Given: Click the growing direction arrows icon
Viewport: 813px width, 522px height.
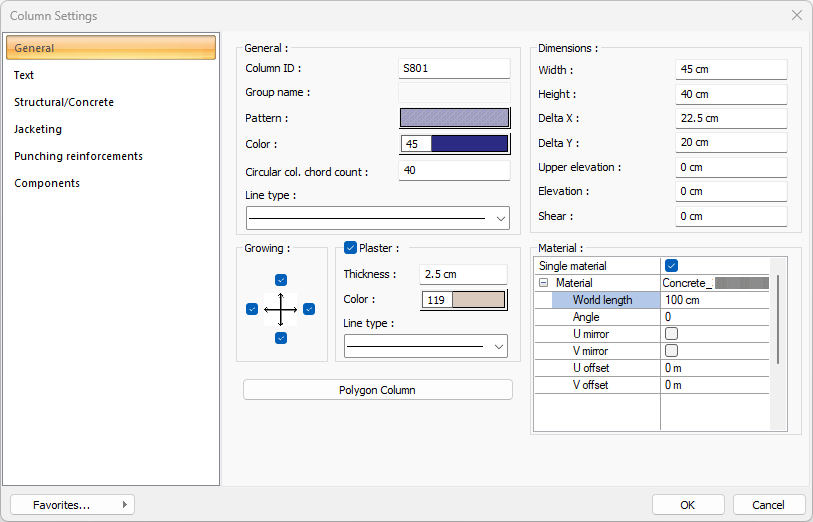Looking at the screenshot, I should (x=281, y=309).
